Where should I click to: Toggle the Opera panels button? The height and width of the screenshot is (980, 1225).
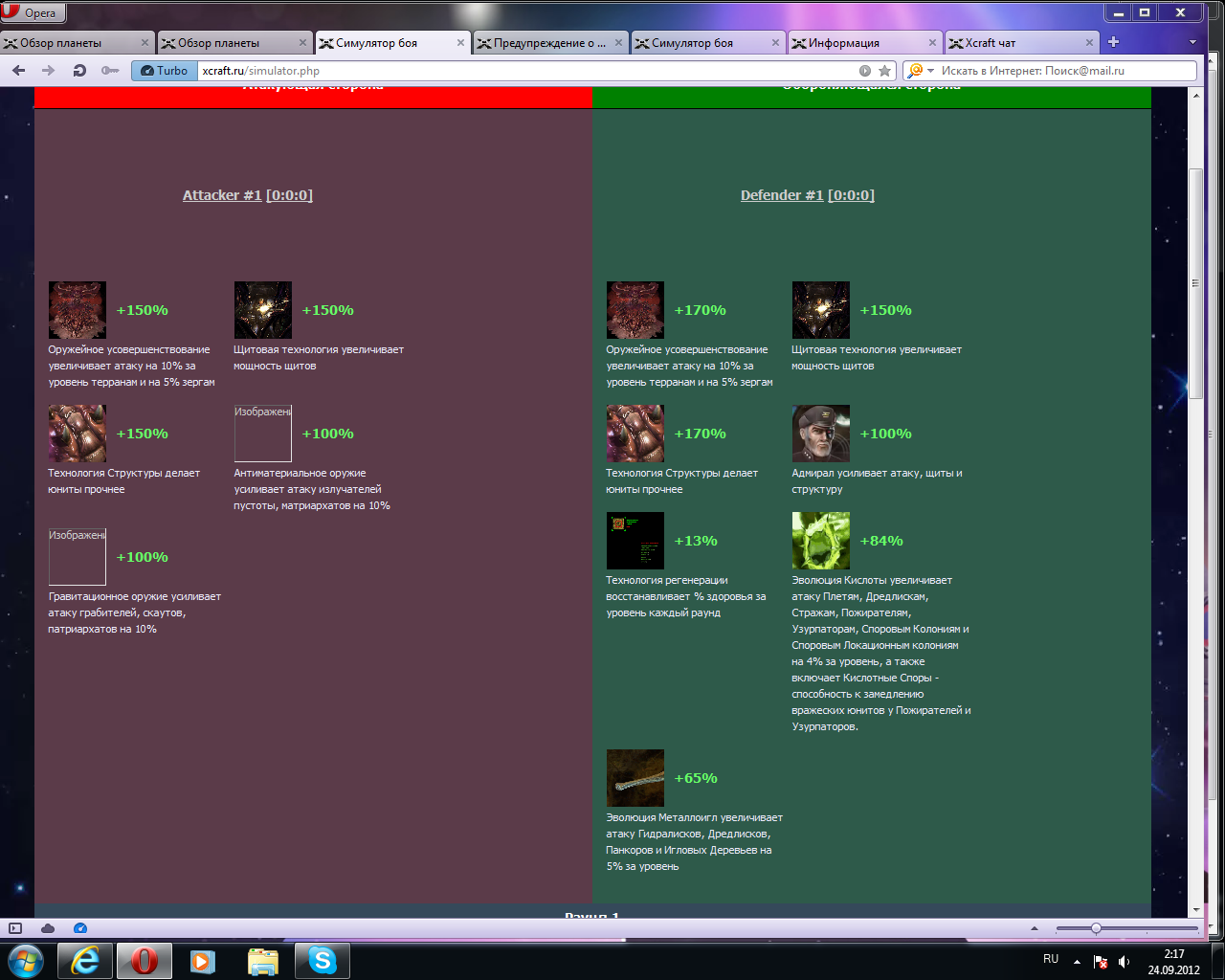pyautogui.click(x=15, y=928)
